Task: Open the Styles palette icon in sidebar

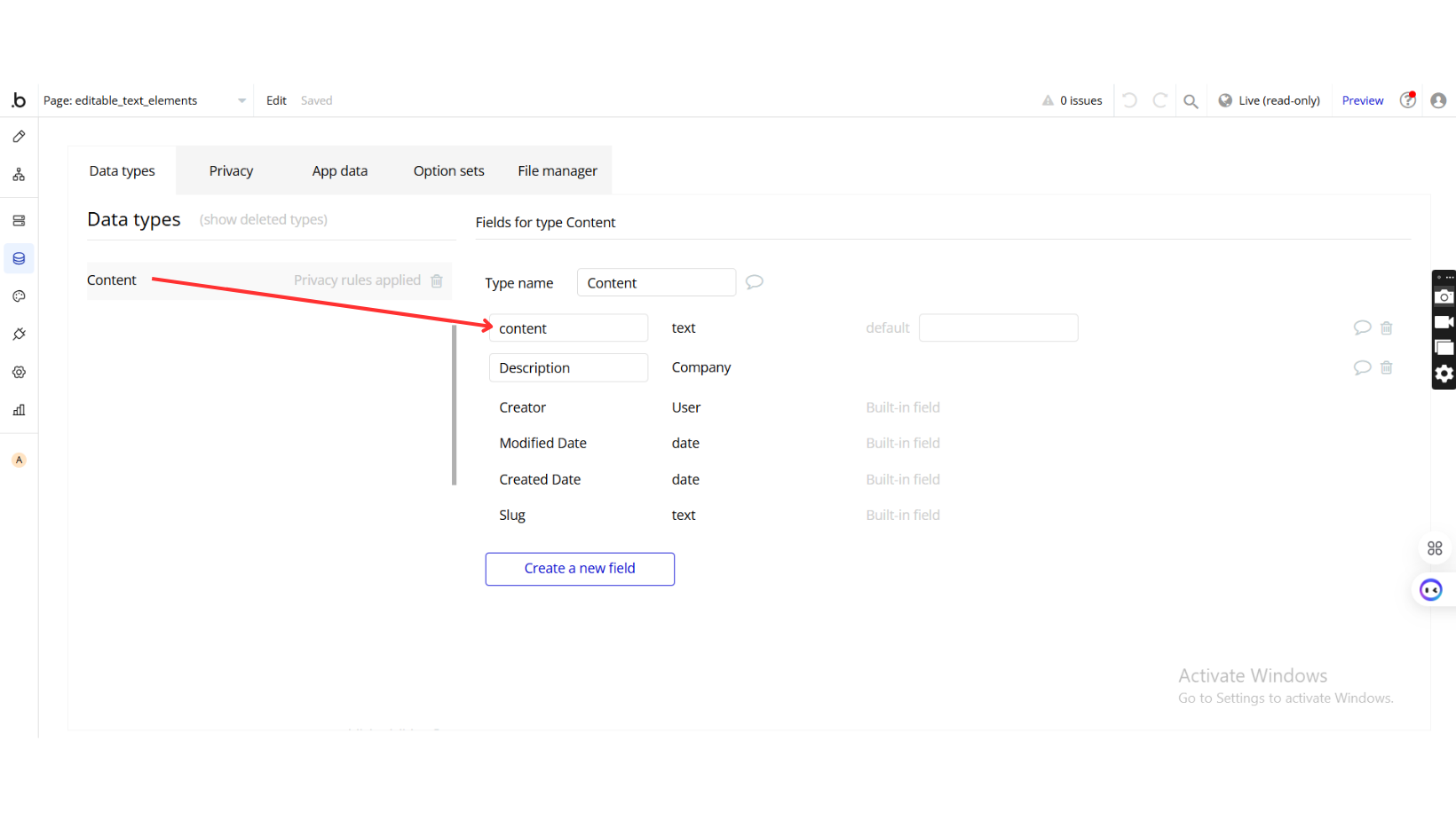Action: click(x=19, y=296)
